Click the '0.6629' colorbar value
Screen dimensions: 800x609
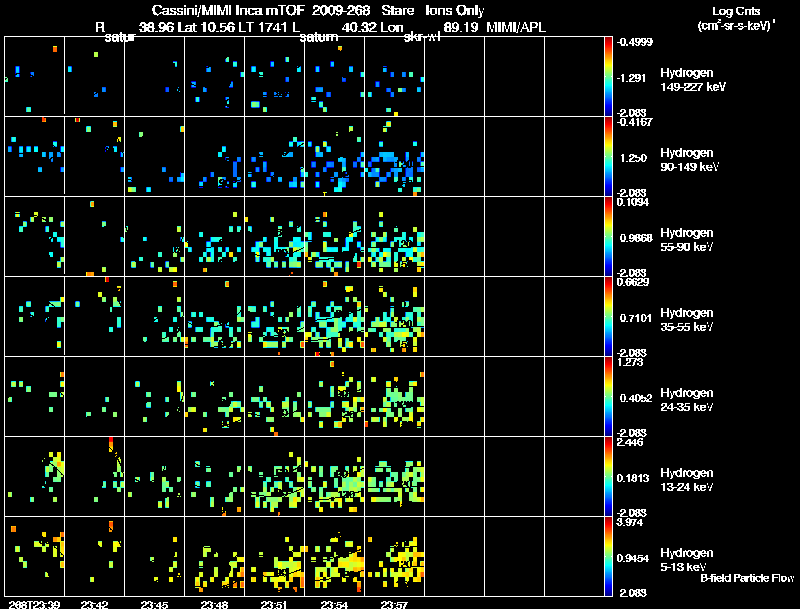(x=633, y=282)
